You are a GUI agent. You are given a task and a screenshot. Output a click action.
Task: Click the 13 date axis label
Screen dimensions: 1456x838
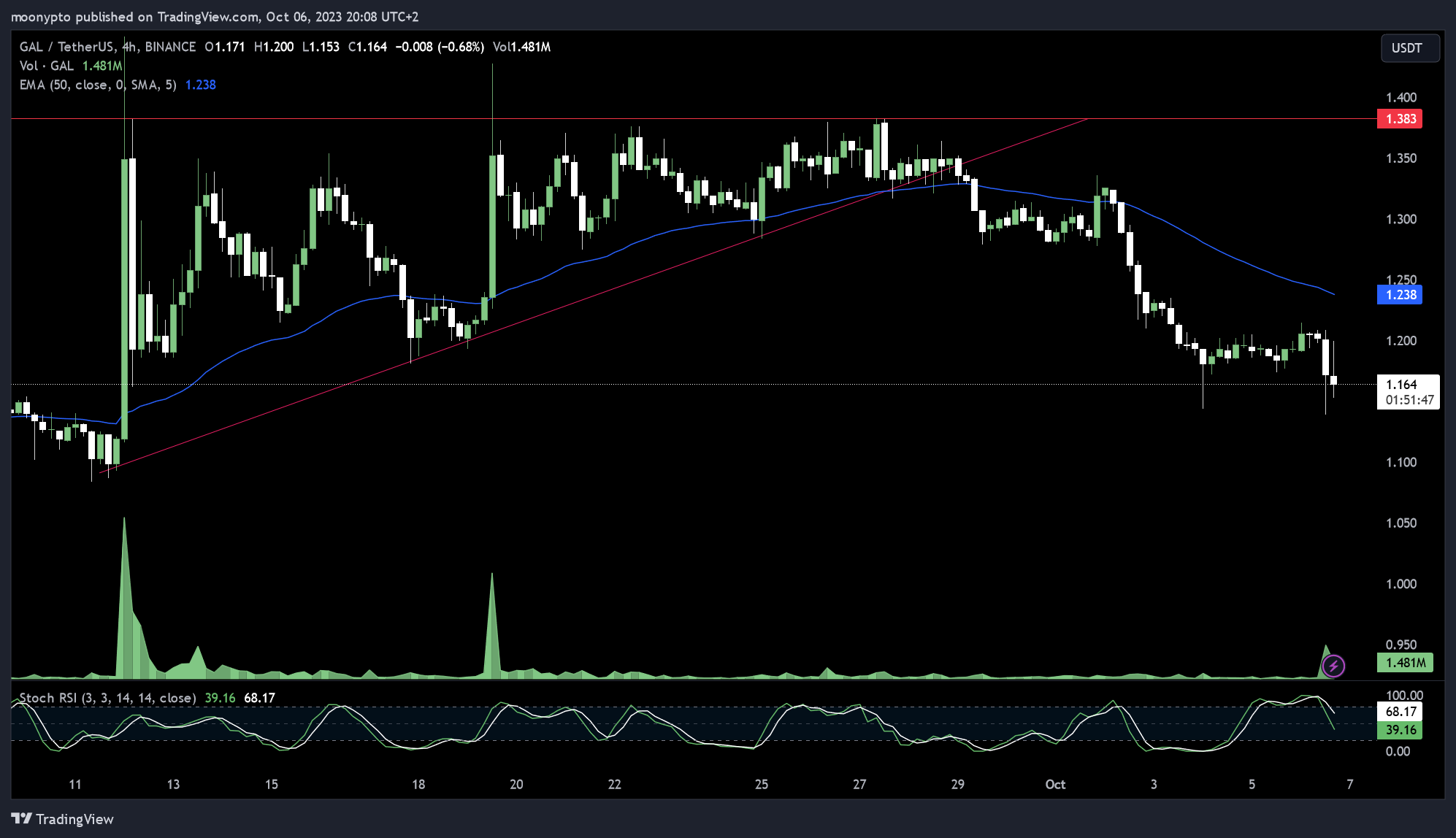coord(173,785)
